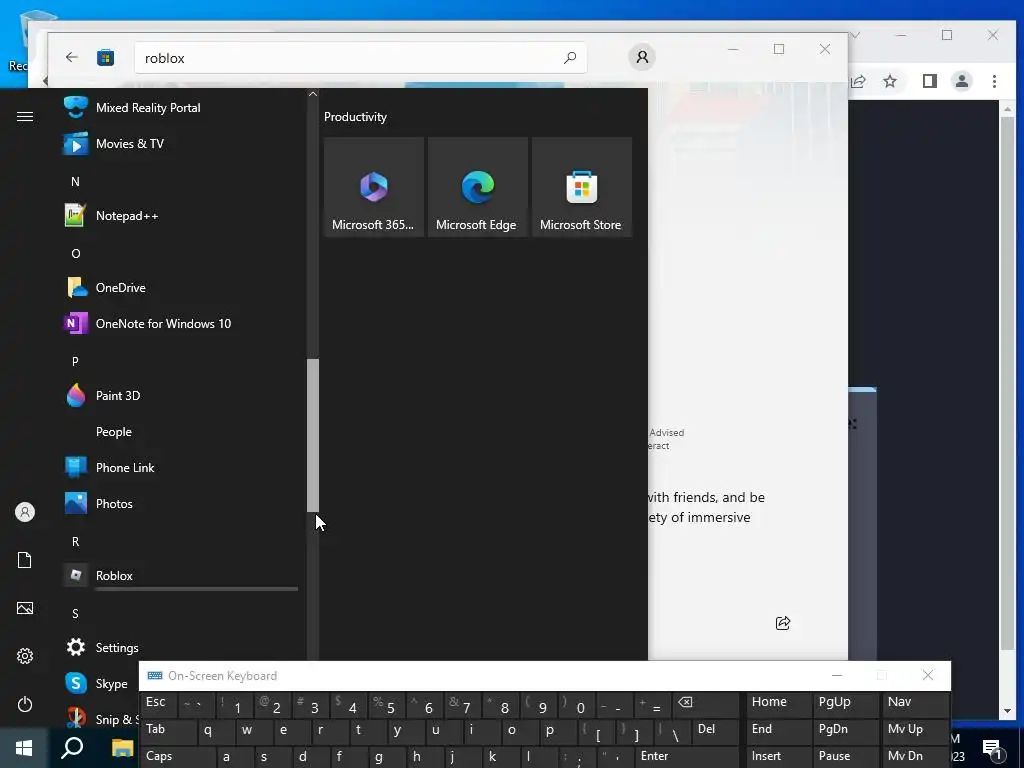1024x768 pixels.
Task: Open Documents from Start sidebar
Action: click(x=25, y=560)
